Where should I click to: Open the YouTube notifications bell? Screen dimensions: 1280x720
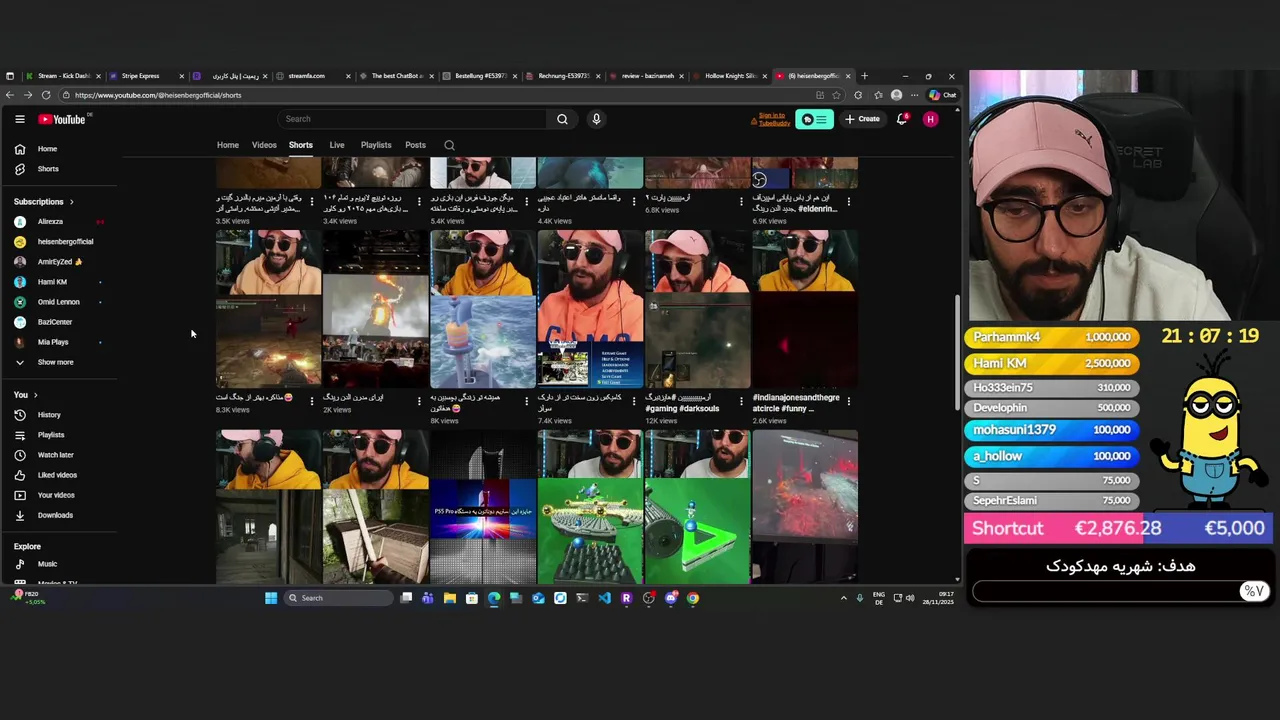tap(901, 119)
